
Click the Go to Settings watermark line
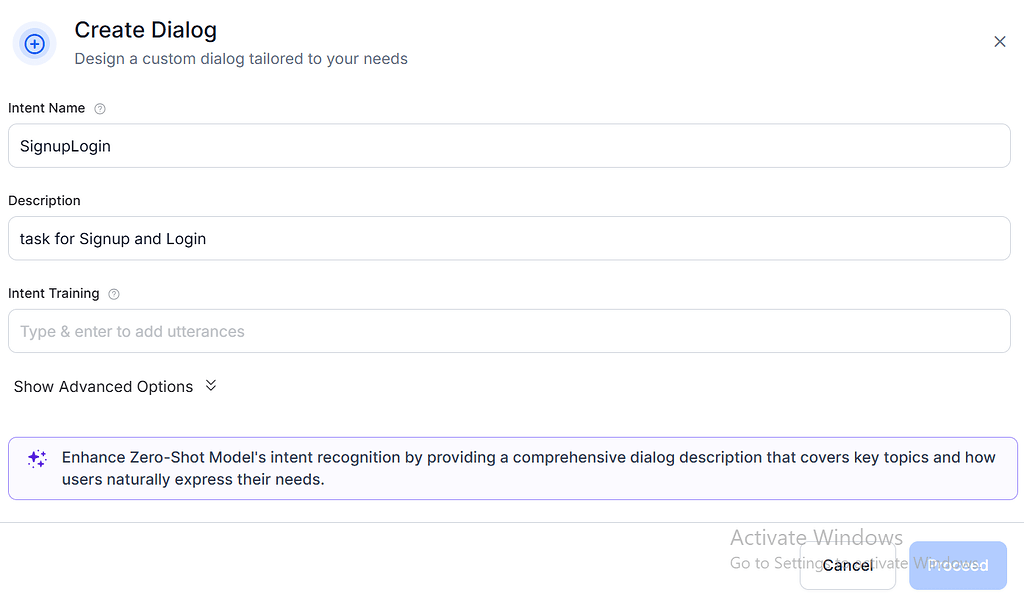765,563
